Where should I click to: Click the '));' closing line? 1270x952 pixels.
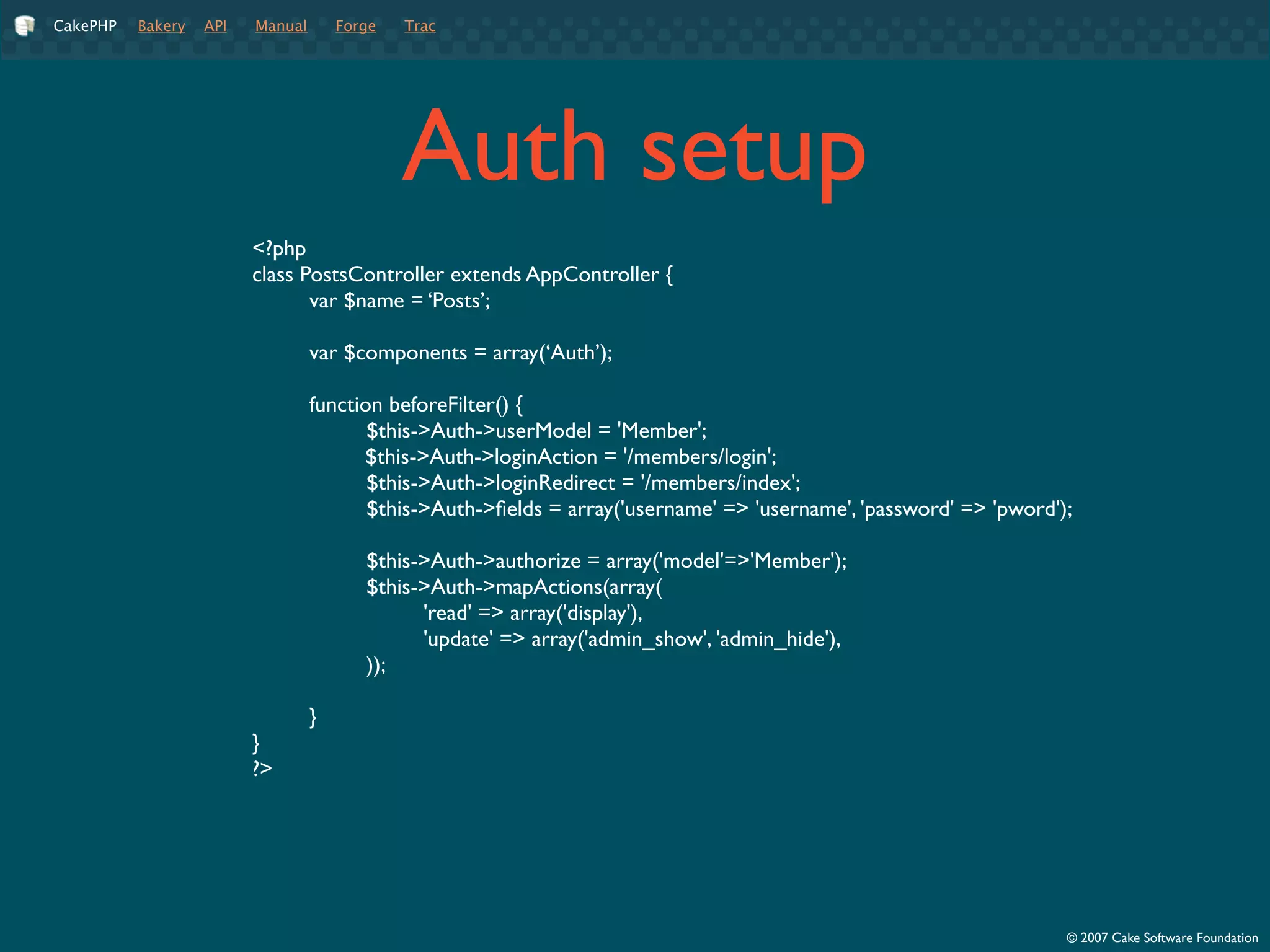coord(376,665)
